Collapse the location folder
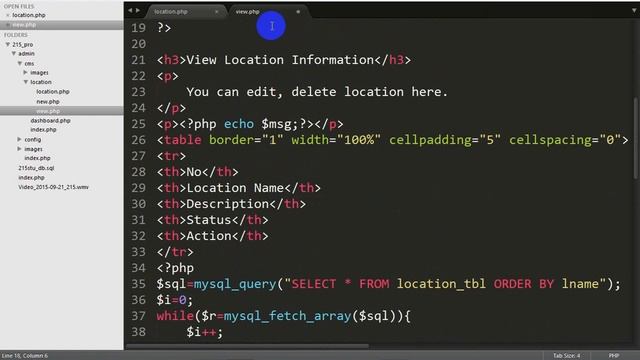This screenshot has width=640, height=360. coord(26,82)
